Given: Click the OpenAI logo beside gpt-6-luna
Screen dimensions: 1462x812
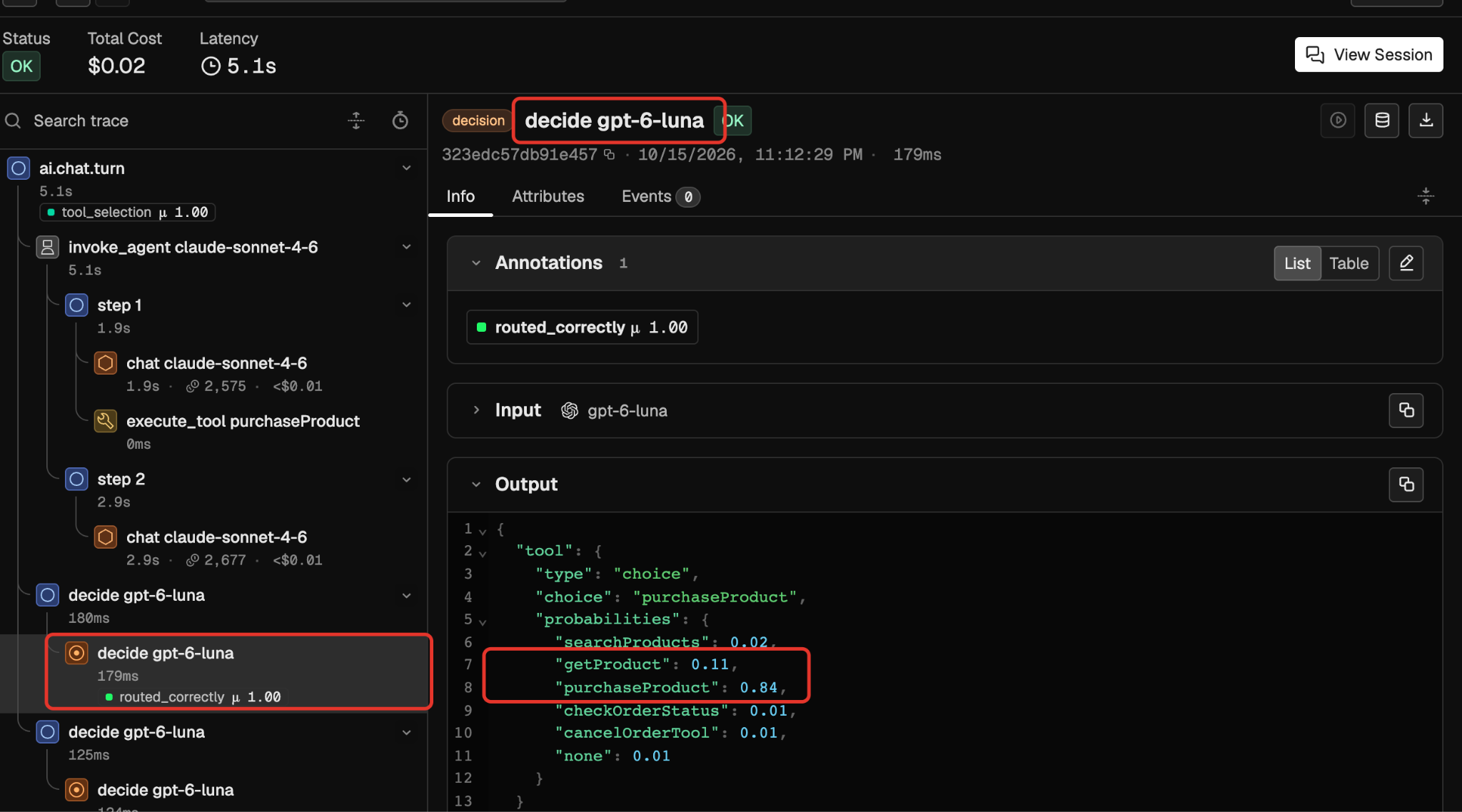Looking at the screenshot, I should [x=570, y=410].
